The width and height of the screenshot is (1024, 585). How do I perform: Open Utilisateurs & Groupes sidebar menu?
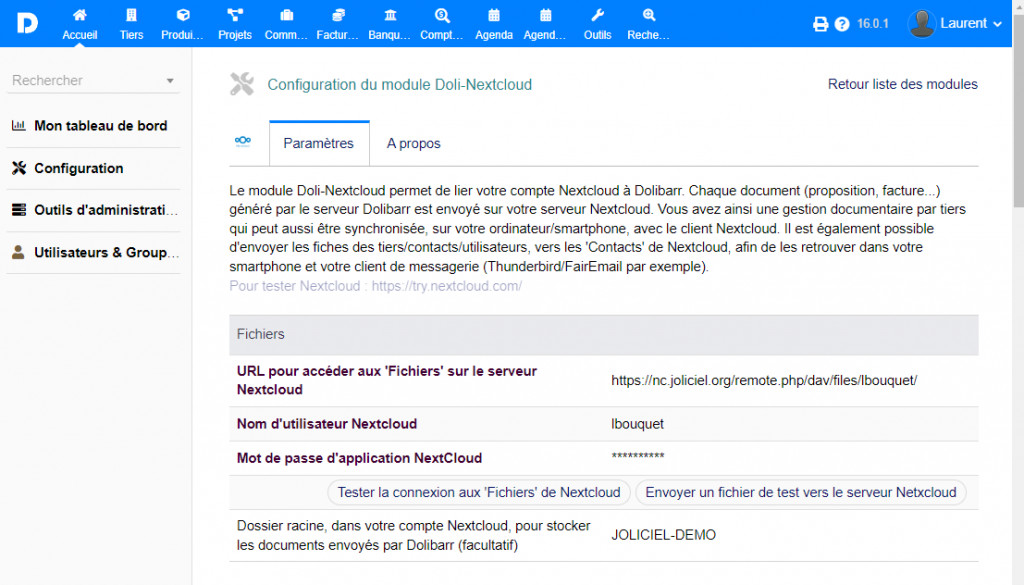(x=106, y=252)
